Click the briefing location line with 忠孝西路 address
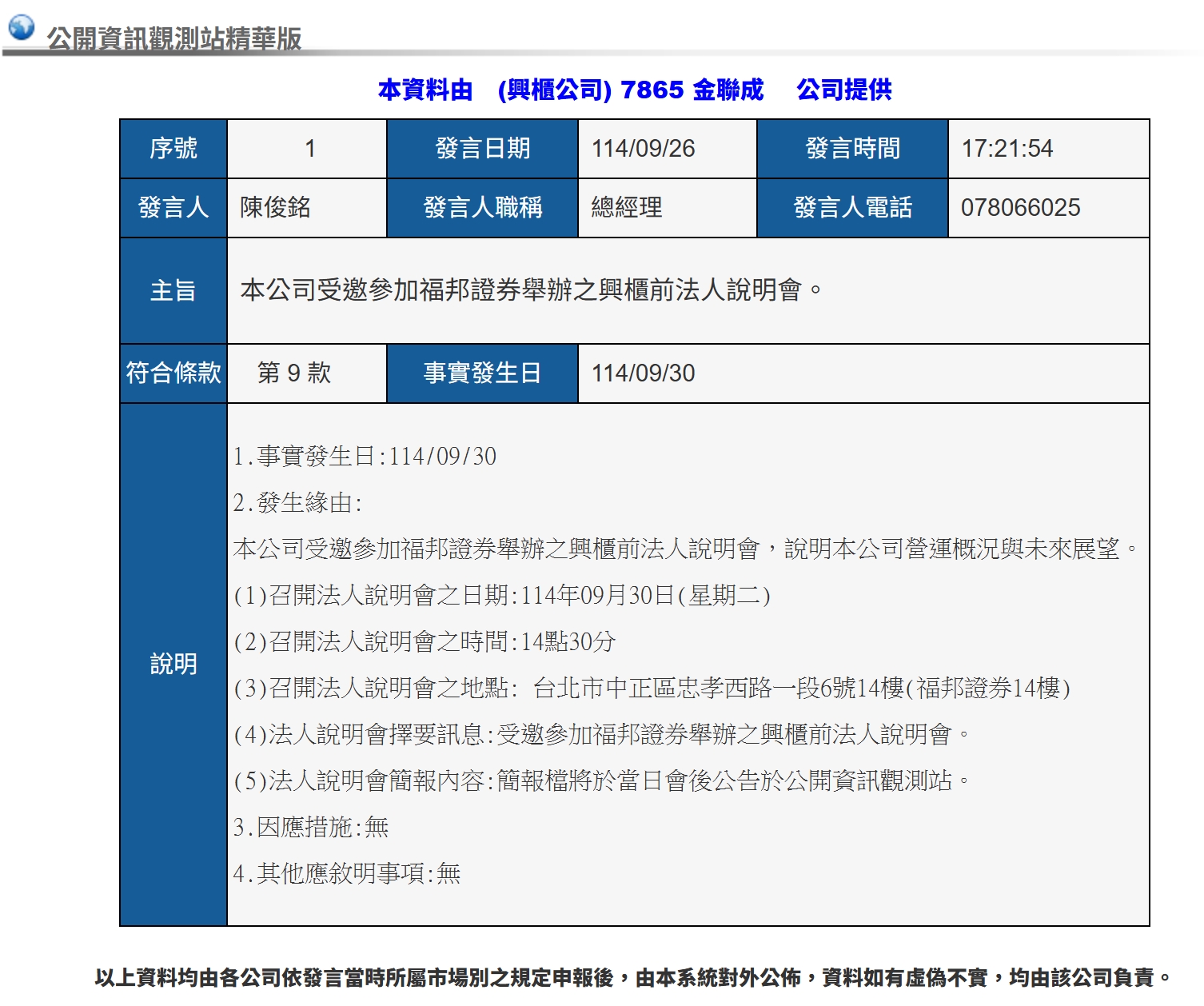Screen dimensions: 1204x1006 click(x=652, y=688)
